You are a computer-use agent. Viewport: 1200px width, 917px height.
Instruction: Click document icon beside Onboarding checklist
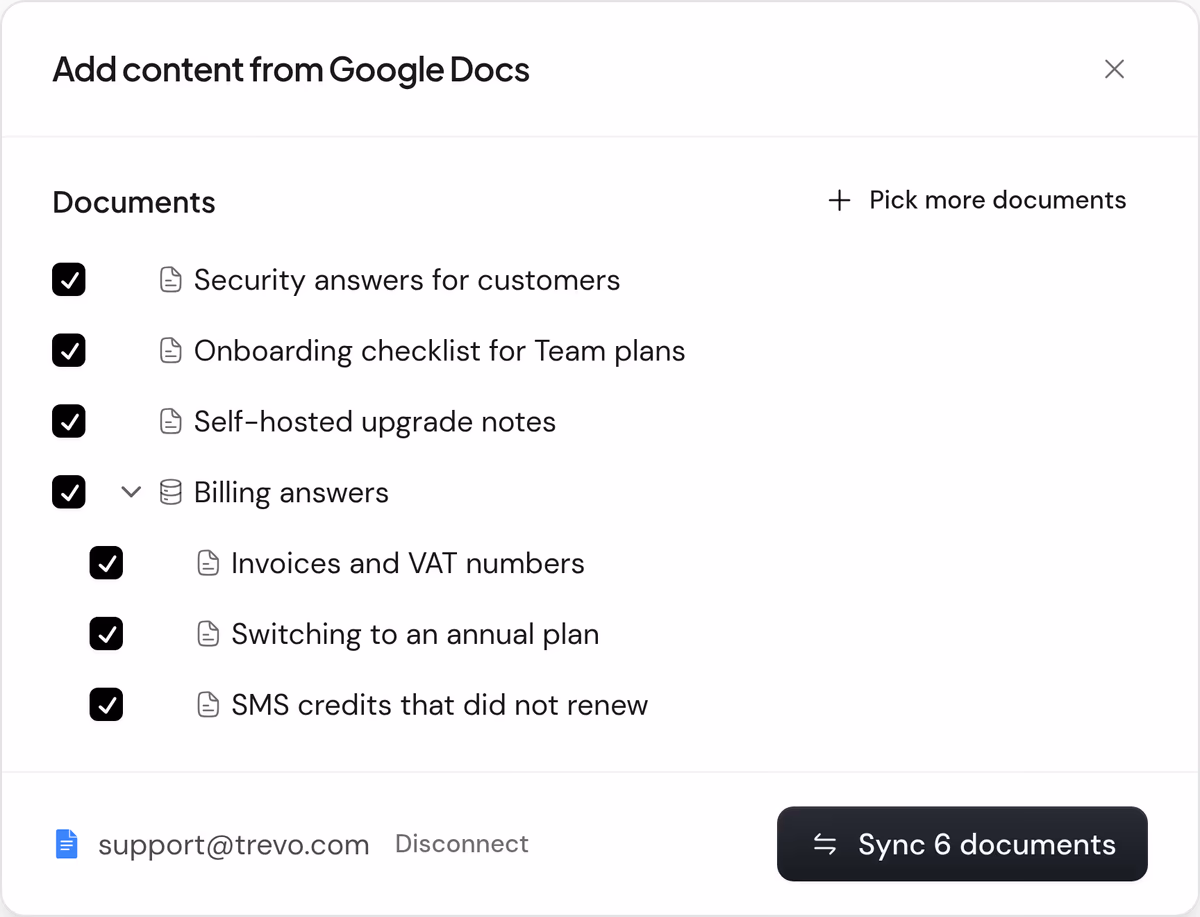[x=171, y=351]
